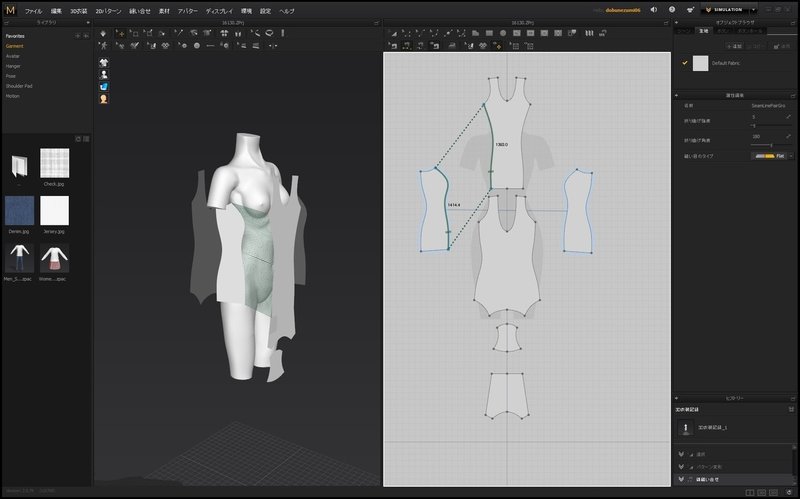Select the Shoulder Pad library category

pos(19,86)
